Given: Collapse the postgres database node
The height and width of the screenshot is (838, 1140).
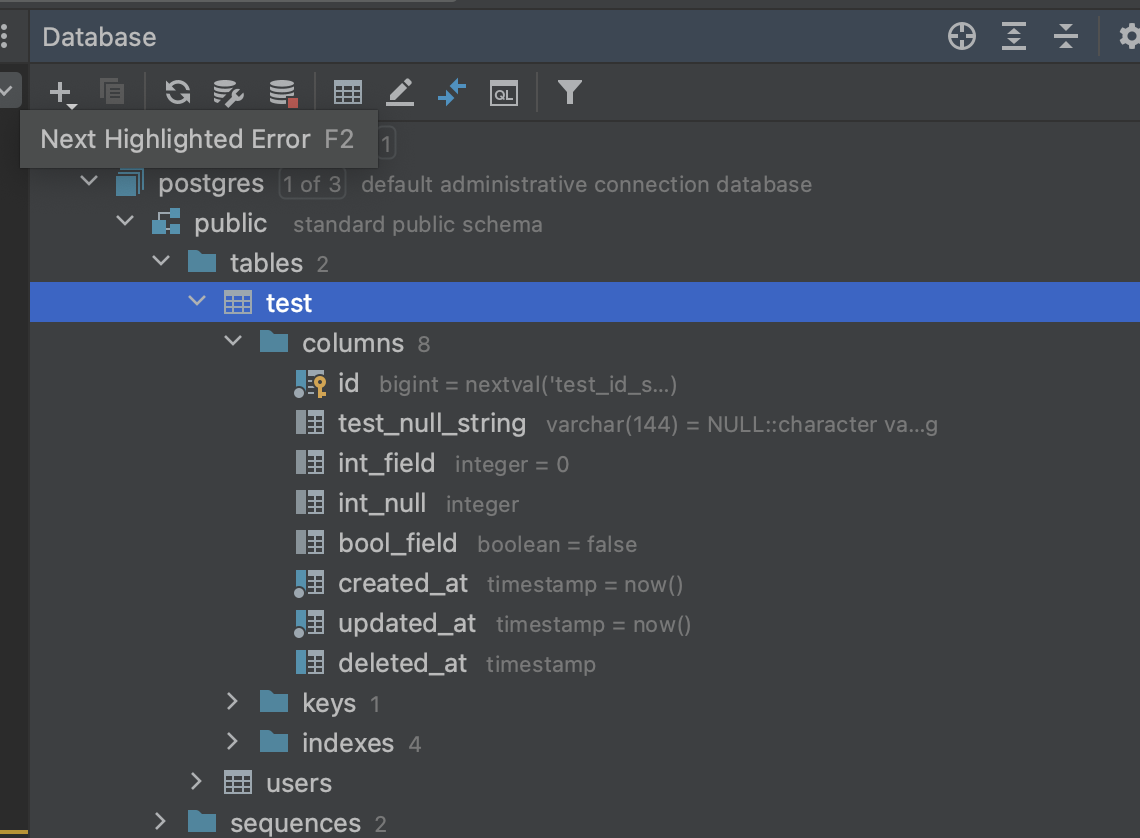Looking at the screenshot, I should coord(90,182).
